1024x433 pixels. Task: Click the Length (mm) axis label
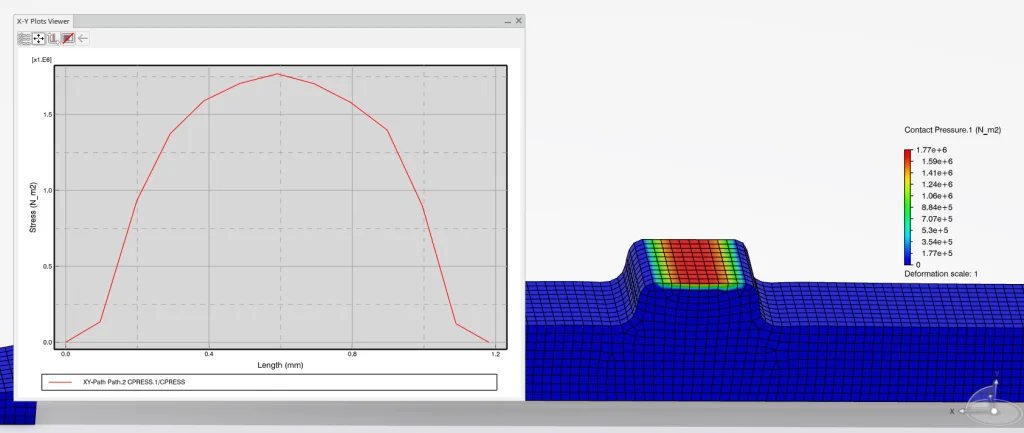tap(280, 365)
